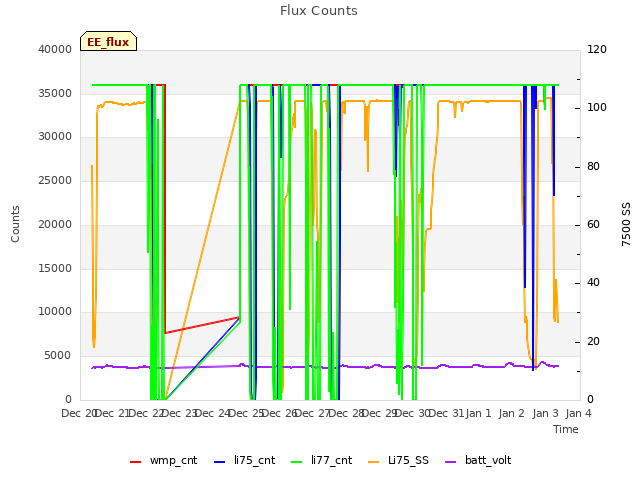Click the blue li75_cnt legend swatch
Screen dimensions: 640x480
click(x=219, y=462)
